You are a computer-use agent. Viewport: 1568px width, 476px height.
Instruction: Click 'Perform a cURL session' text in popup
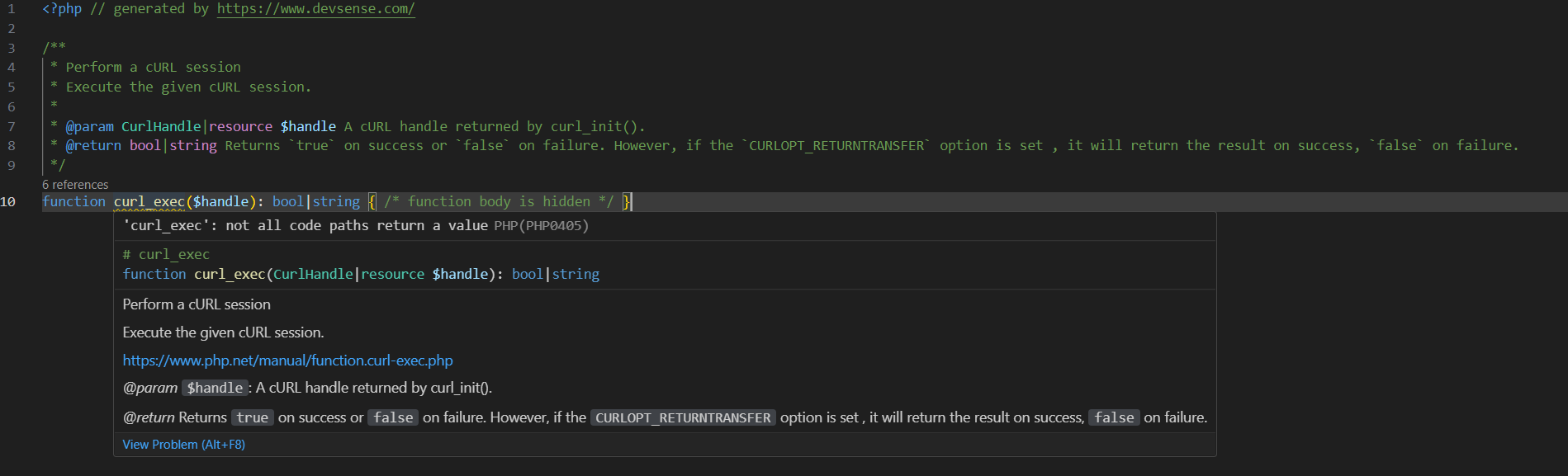tap(197, 304)
